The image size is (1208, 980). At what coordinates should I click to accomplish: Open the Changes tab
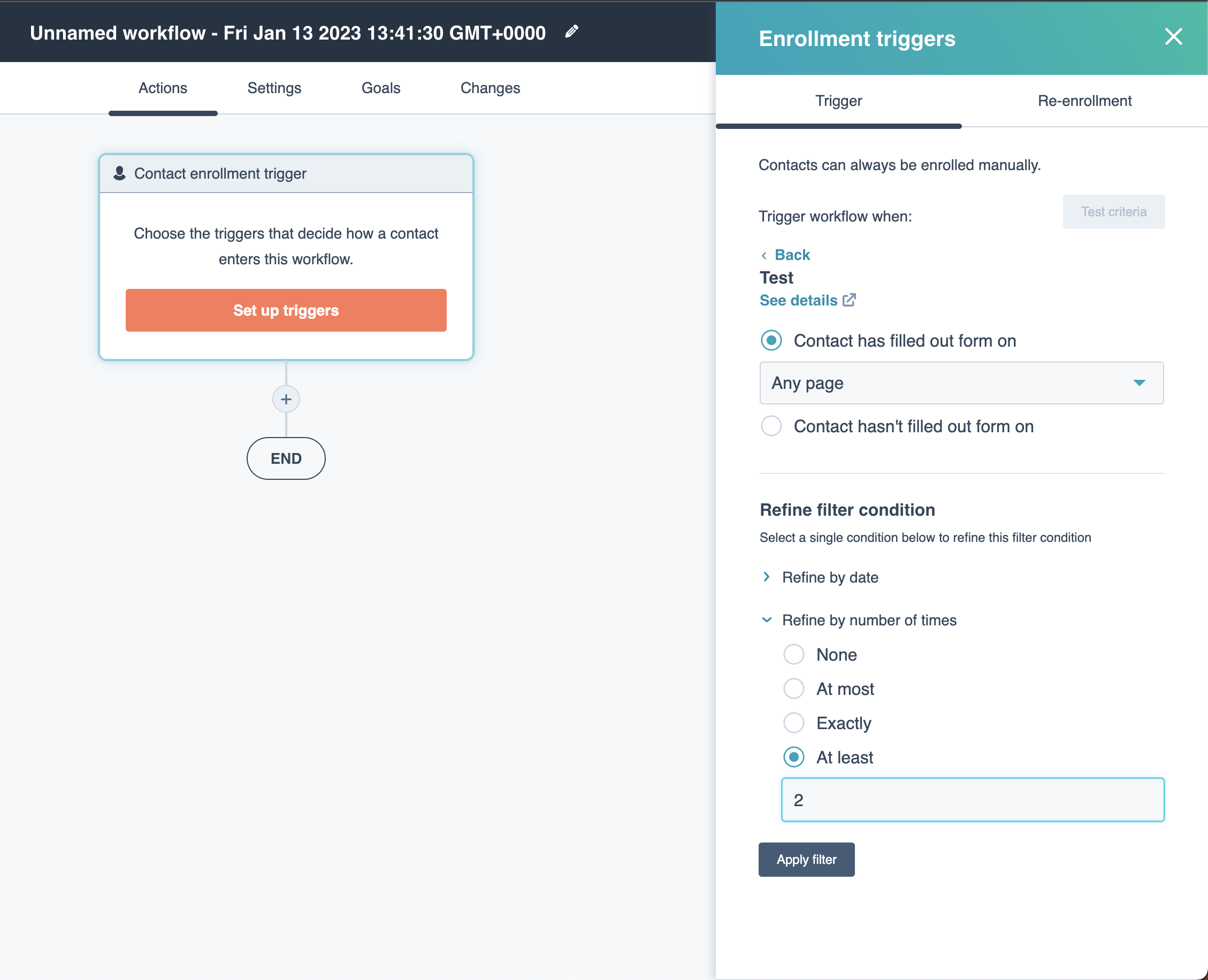point(490,88)
